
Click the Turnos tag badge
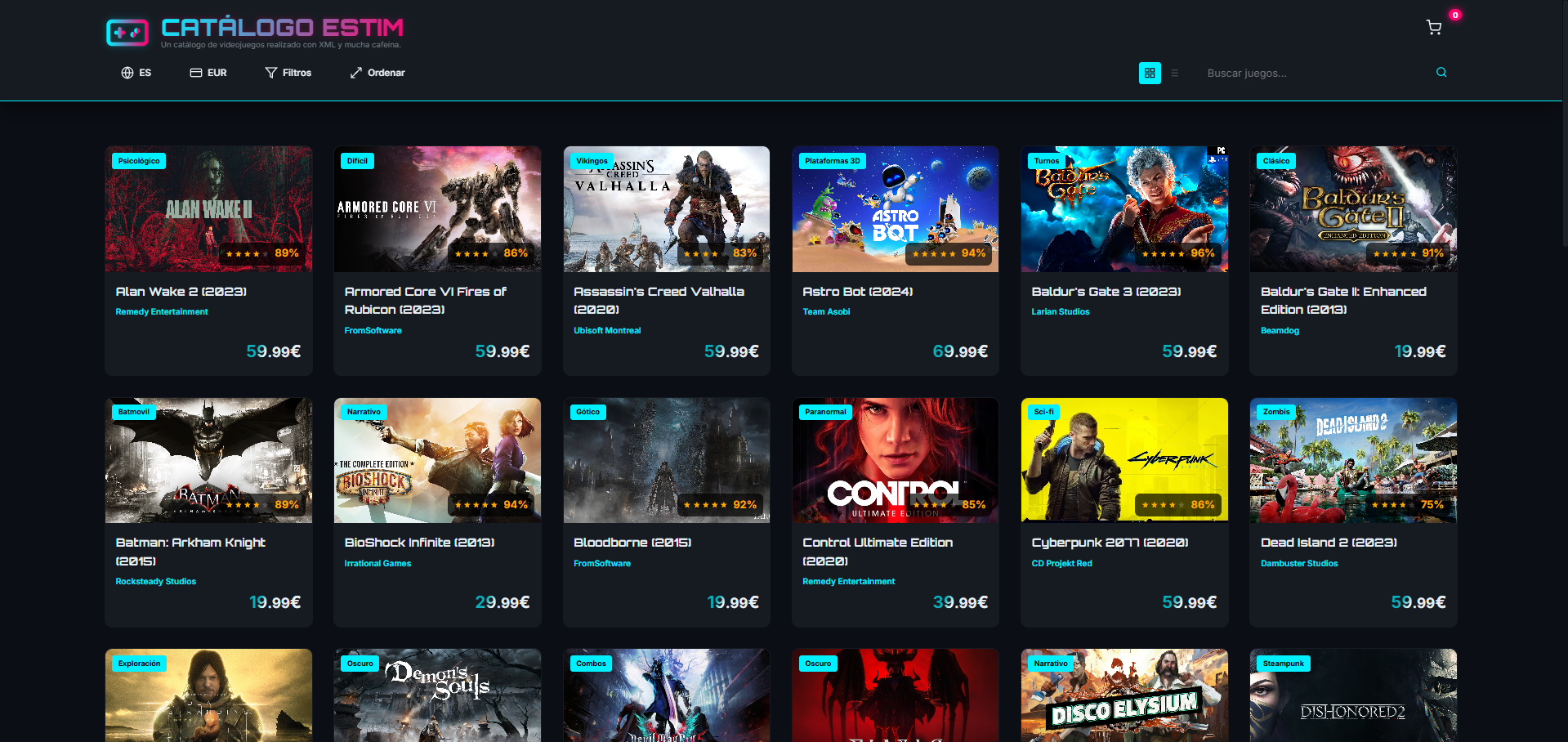[1047, 161]
